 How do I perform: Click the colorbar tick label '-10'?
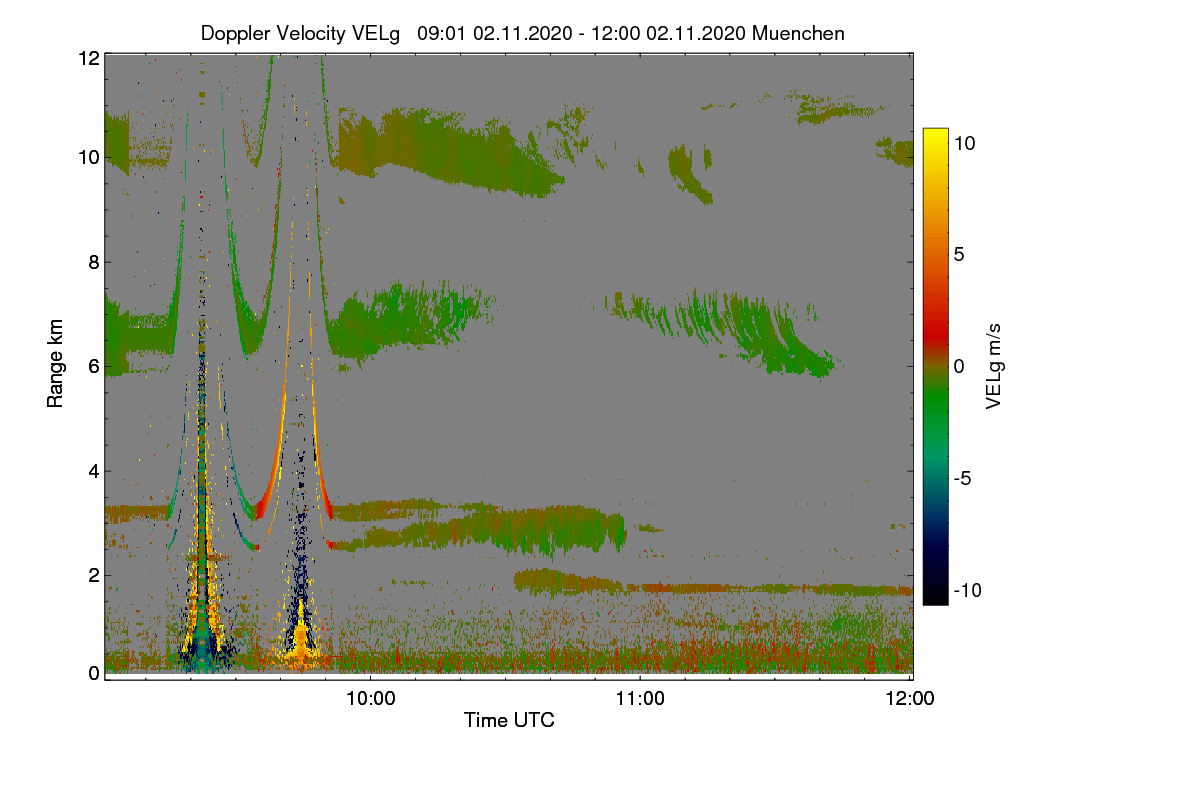[x=968, y=590]
